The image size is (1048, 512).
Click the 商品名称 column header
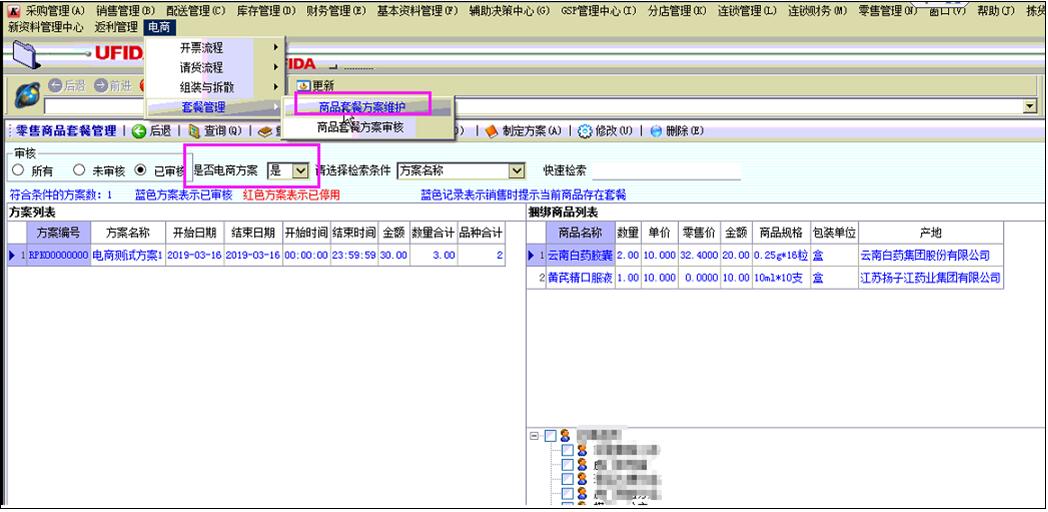pos(581,233)
